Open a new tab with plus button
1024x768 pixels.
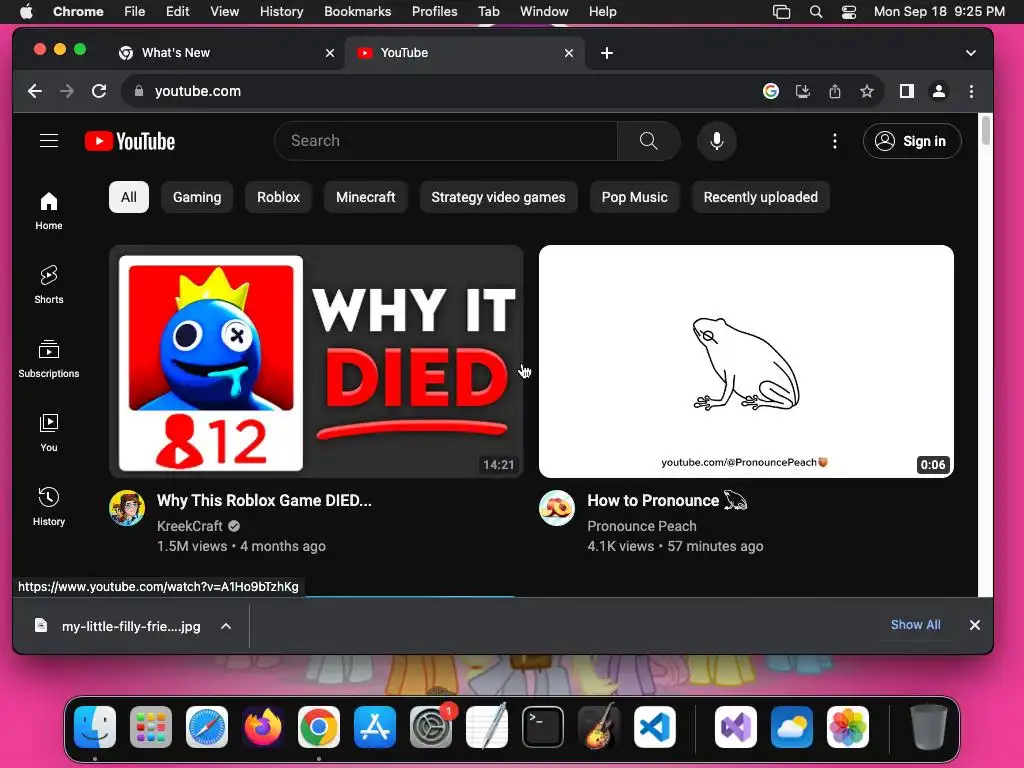(607, 53)
